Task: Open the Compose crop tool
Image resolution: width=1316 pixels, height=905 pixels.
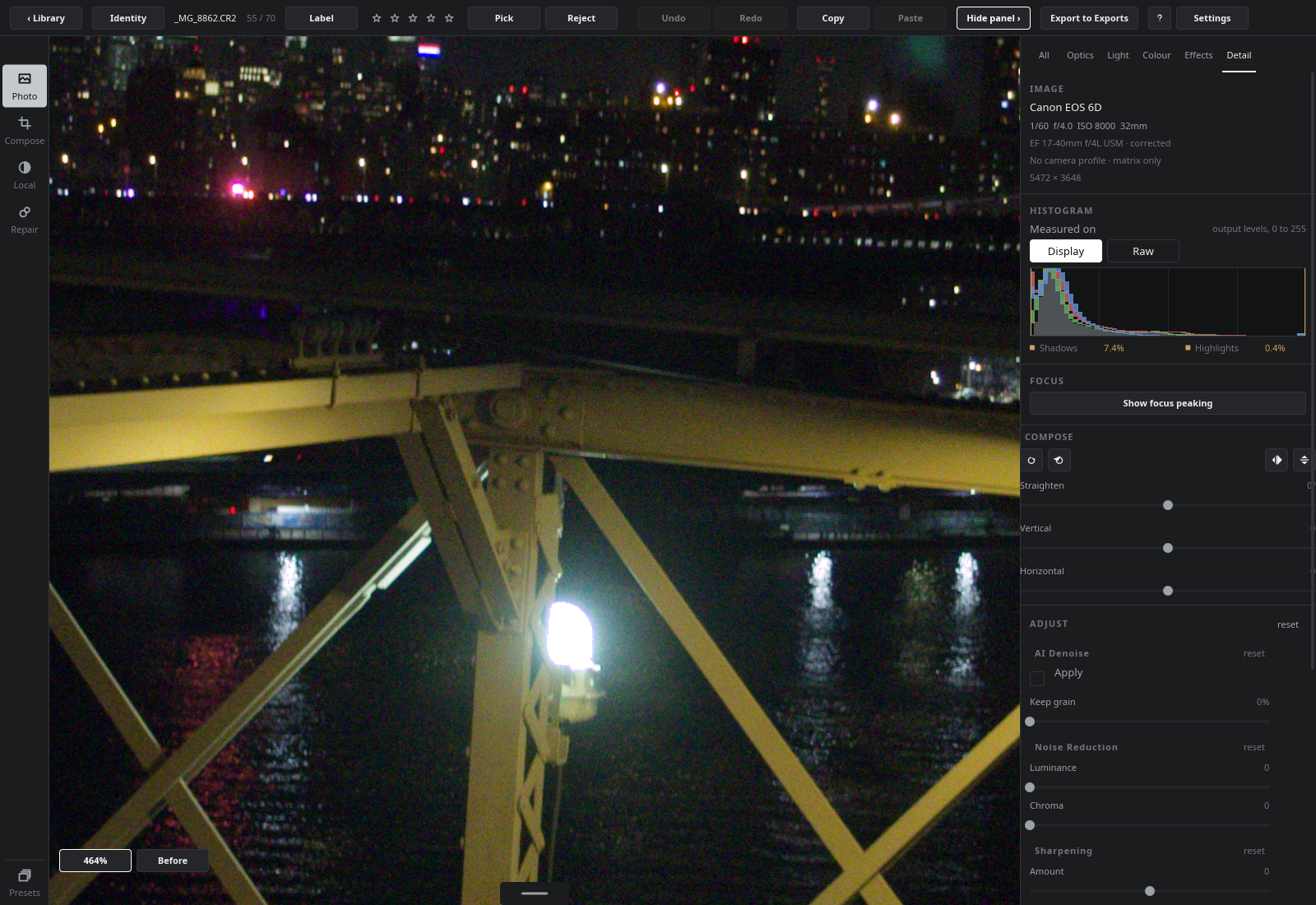Action: click(x=25, y=130)
